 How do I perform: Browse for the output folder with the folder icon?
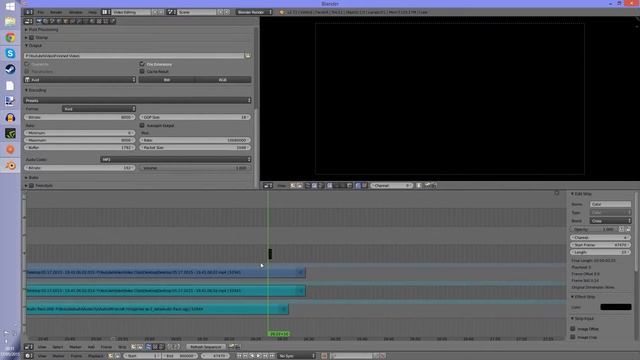pyautogui.click(x=248, y=56)
